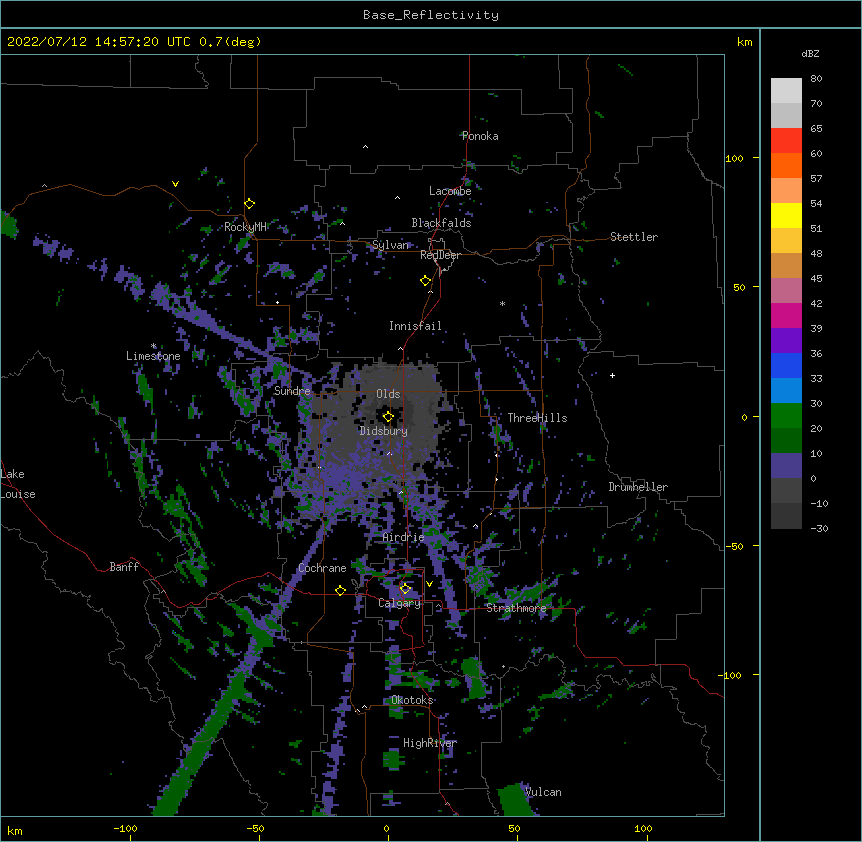Click the Vulcan town label
Image resolution: width=862 pixels, height=842 pixels.
tap(543, 792)
